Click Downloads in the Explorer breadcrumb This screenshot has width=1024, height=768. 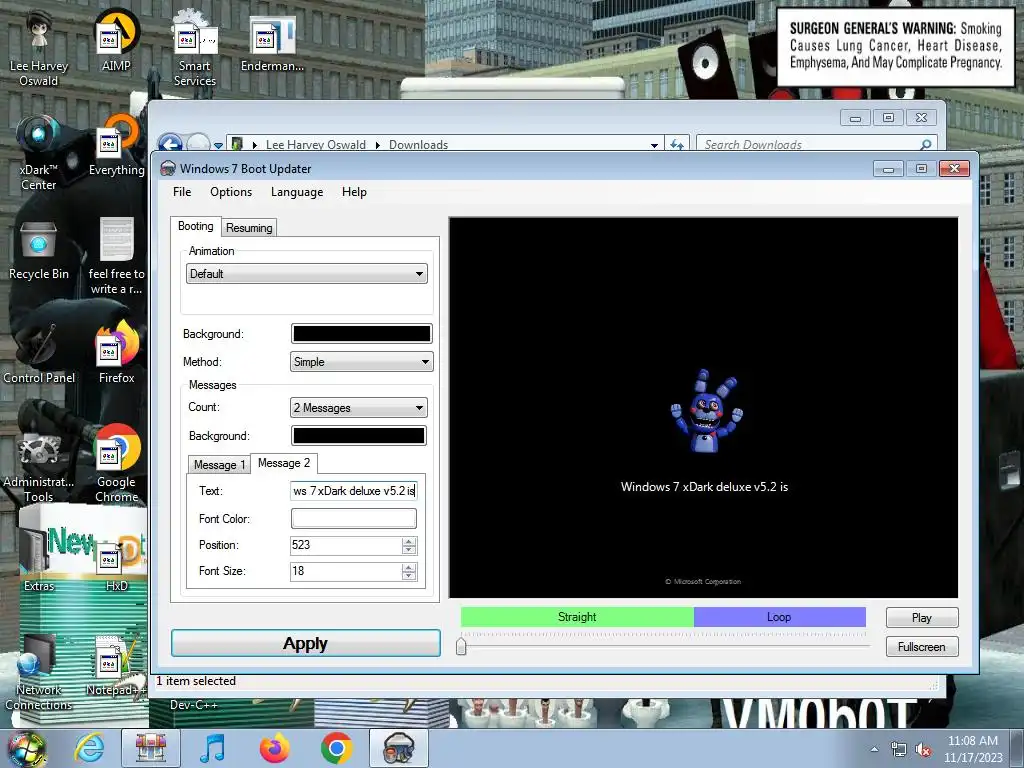pos(419,145)
